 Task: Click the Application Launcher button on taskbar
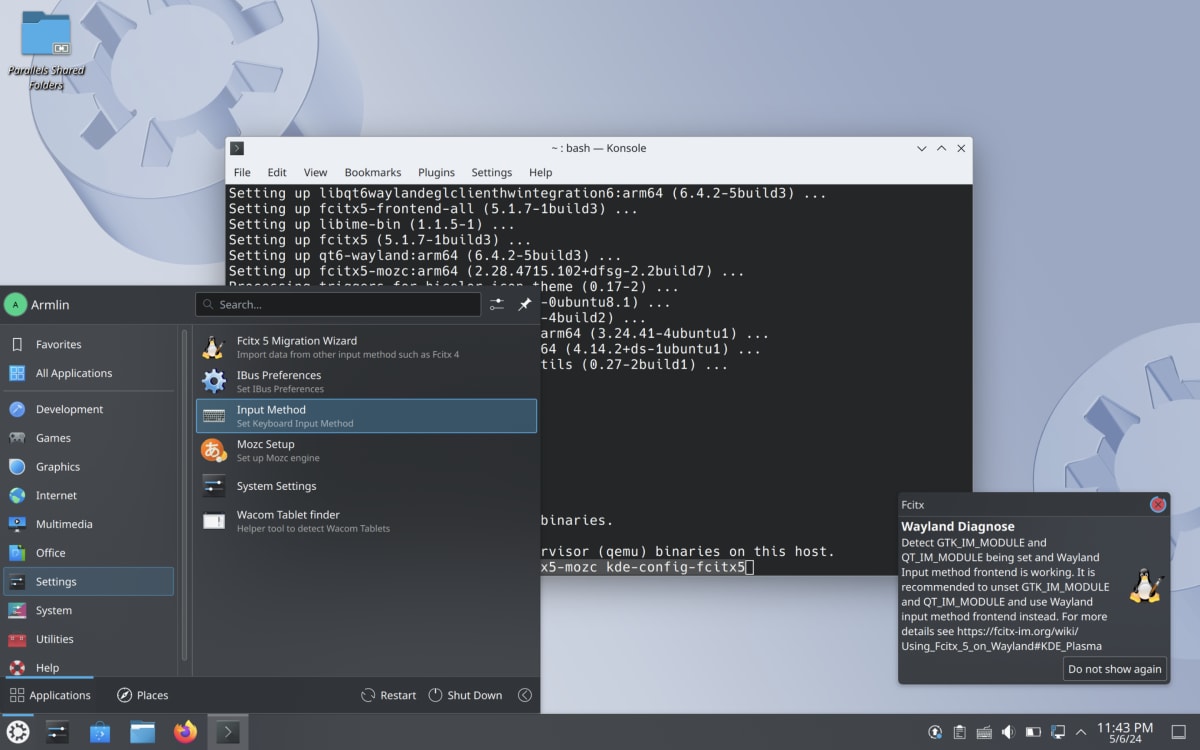(x=17, y=732)
